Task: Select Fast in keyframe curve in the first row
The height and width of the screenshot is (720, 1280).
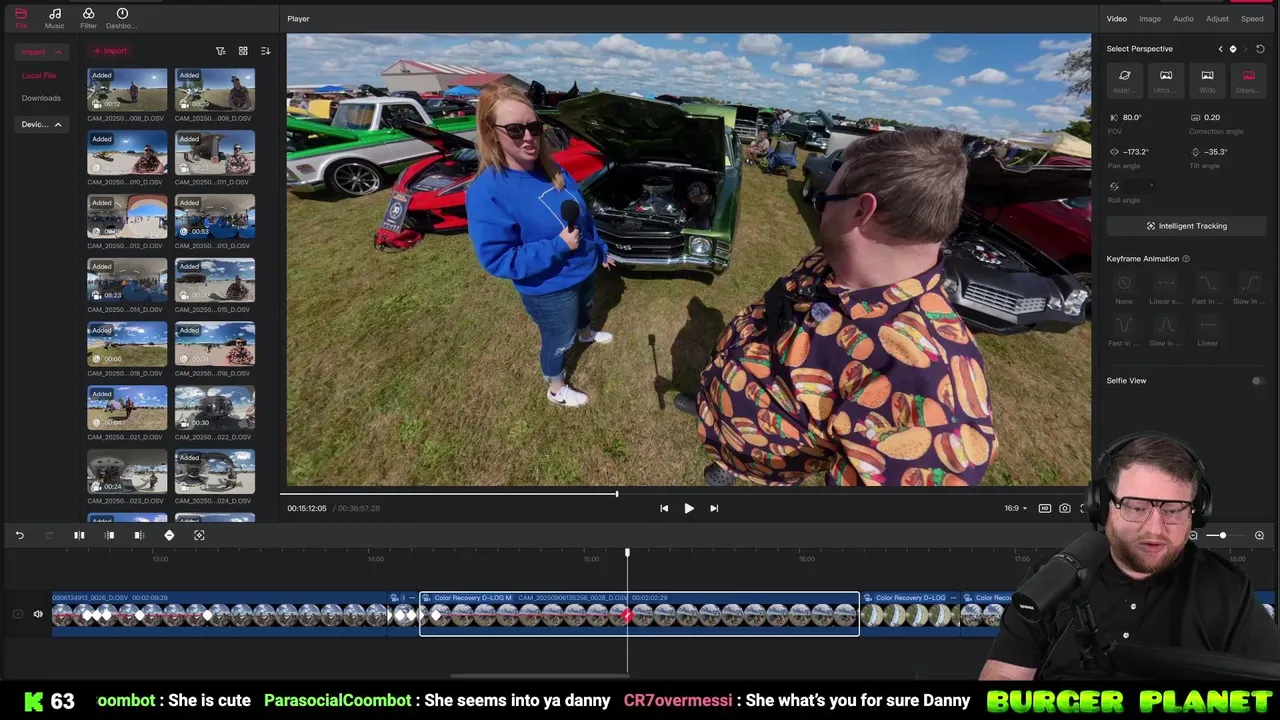Action: click(x=1207, y=288)
